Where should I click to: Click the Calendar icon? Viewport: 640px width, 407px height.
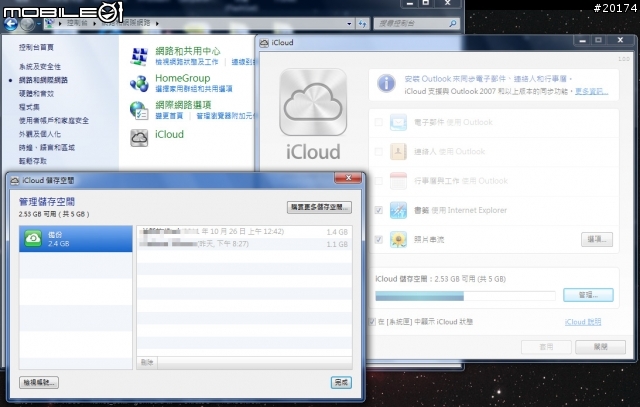[398, 181]
